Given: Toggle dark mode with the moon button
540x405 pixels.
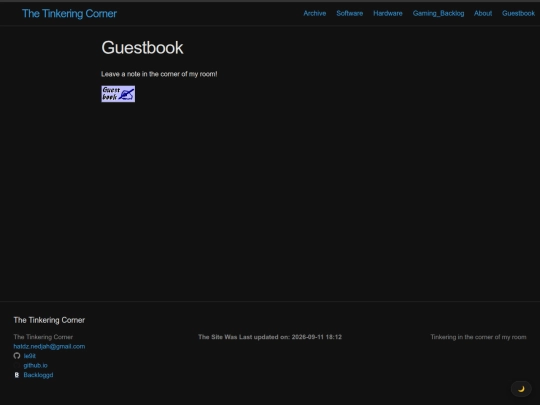Looking at the screenshot, I should (x=521, y=389).
